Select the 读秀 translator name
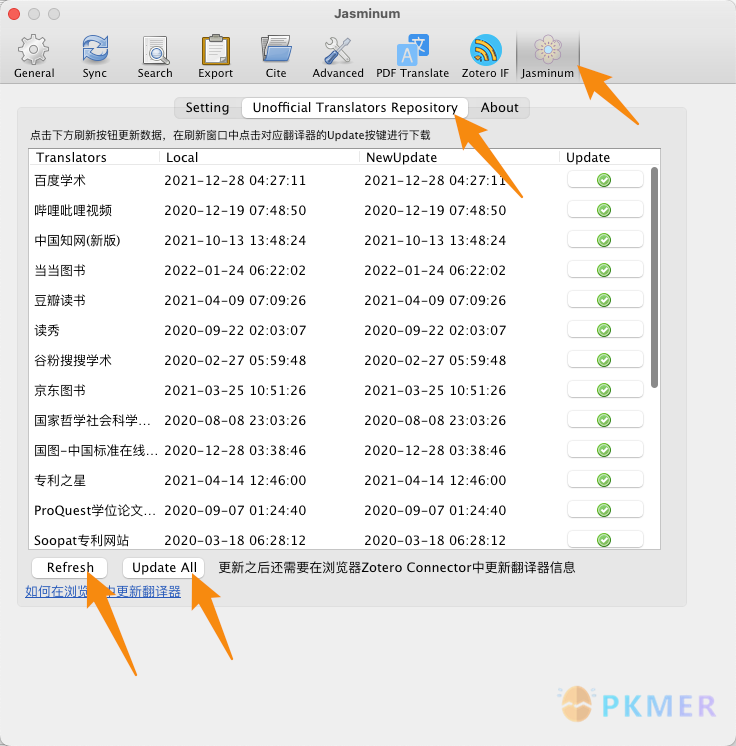Viewport: 736px width, 746px height. (x=47, y=330)
